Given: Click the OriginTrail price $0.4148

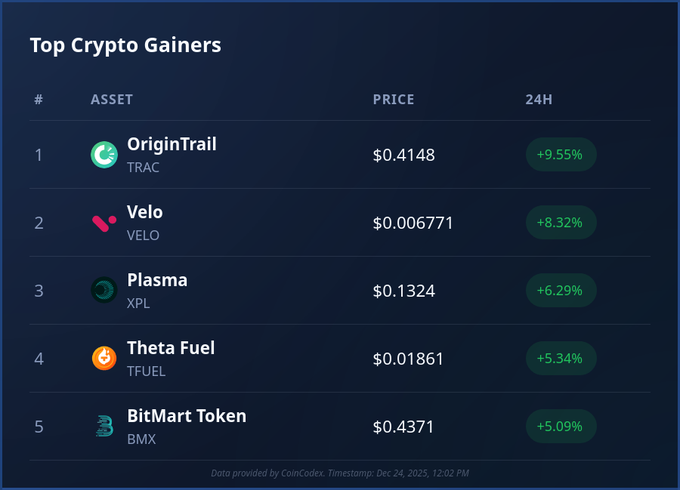Looking at the screenshot, I should click(x=404, y=155).
